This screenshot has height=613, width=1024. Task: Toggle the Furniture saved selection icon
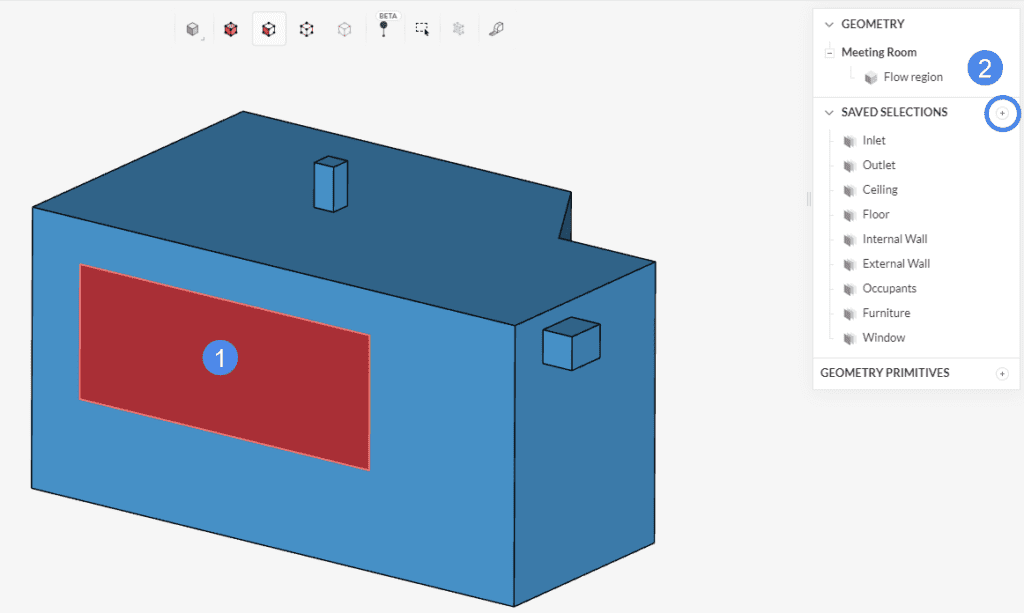848,312
